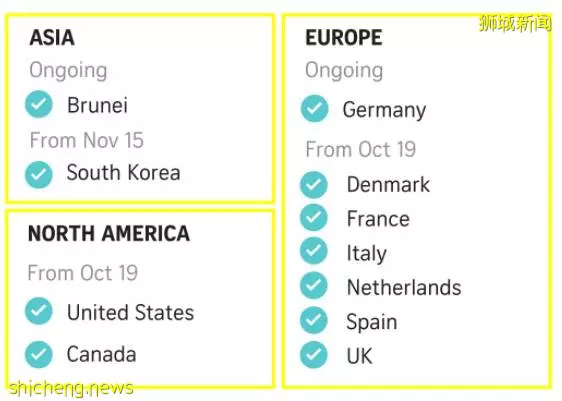Click the checkmark icon beside Brunei
Image resolution: width=562 pixels, height=401 pixels.
point(39,104)
